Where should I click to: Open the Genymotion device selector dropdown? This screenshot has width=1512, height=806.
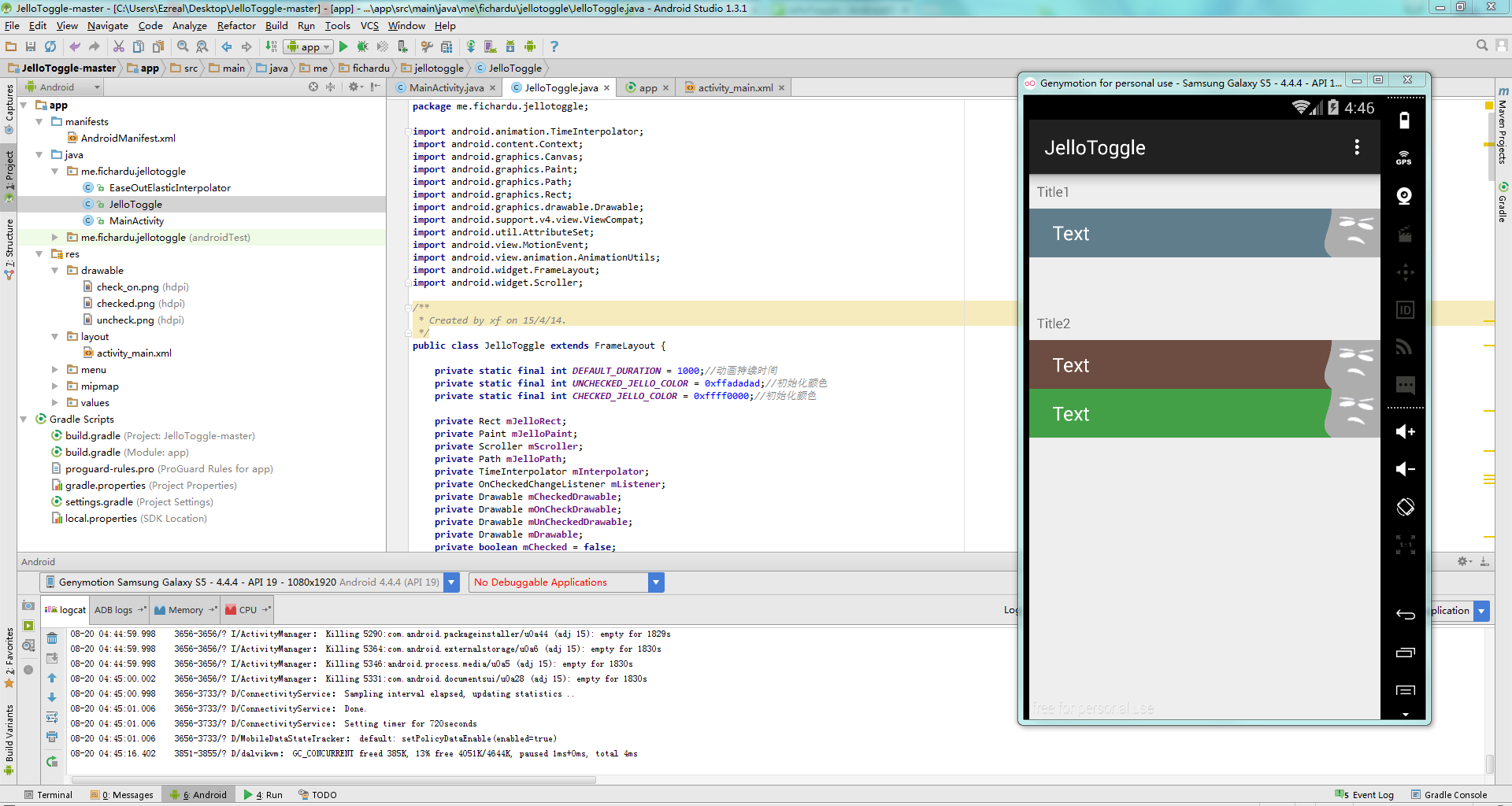pos(451,582)
